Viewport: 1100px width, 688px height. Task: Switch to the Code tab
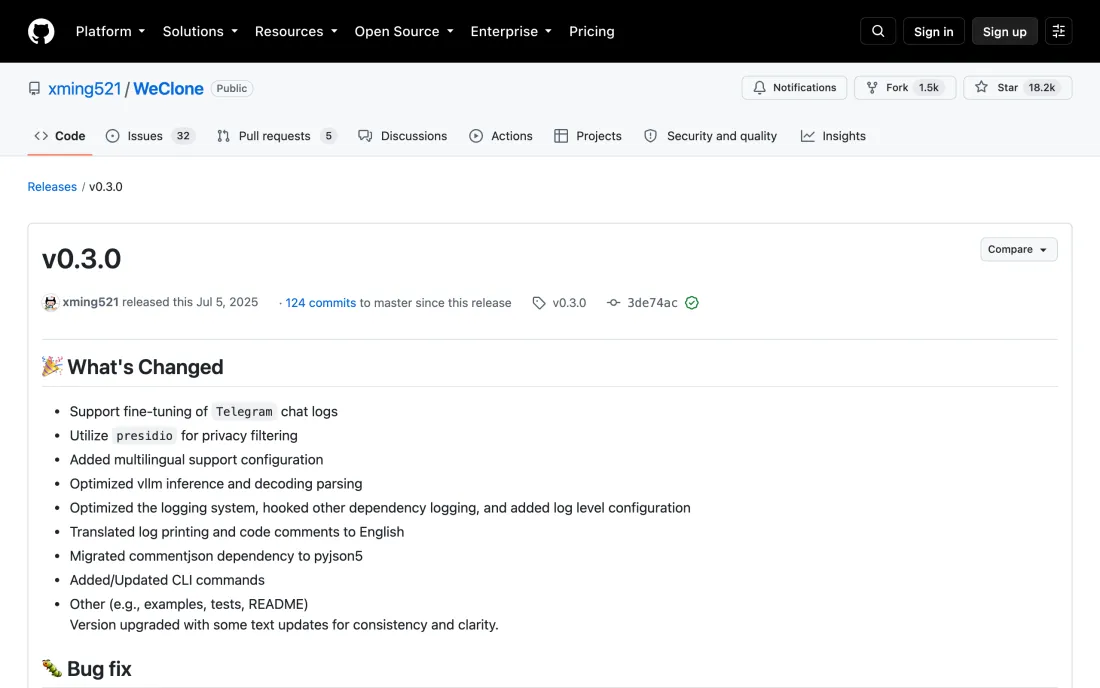[x=60, y=136]
